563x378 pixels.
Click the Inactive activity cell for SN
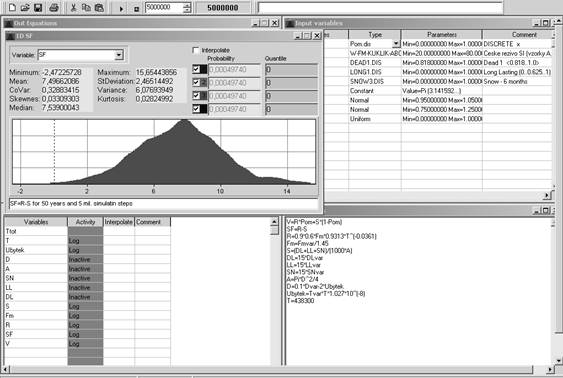(x=85, y=278)
